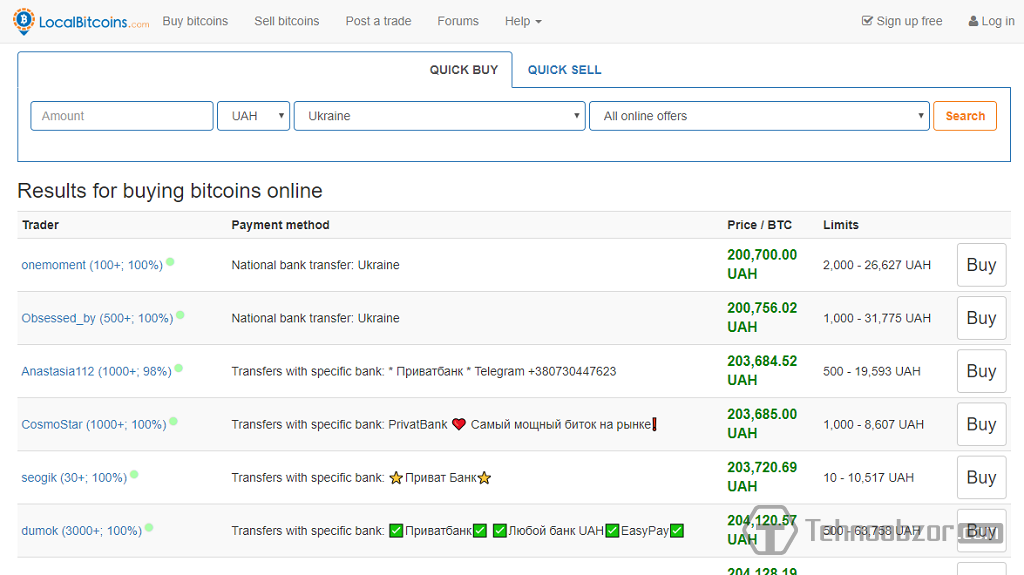Viewport: 1024px width, 575px height.
Task: Click limits 10 - 10,517 UAH
Action: (869, 478)
